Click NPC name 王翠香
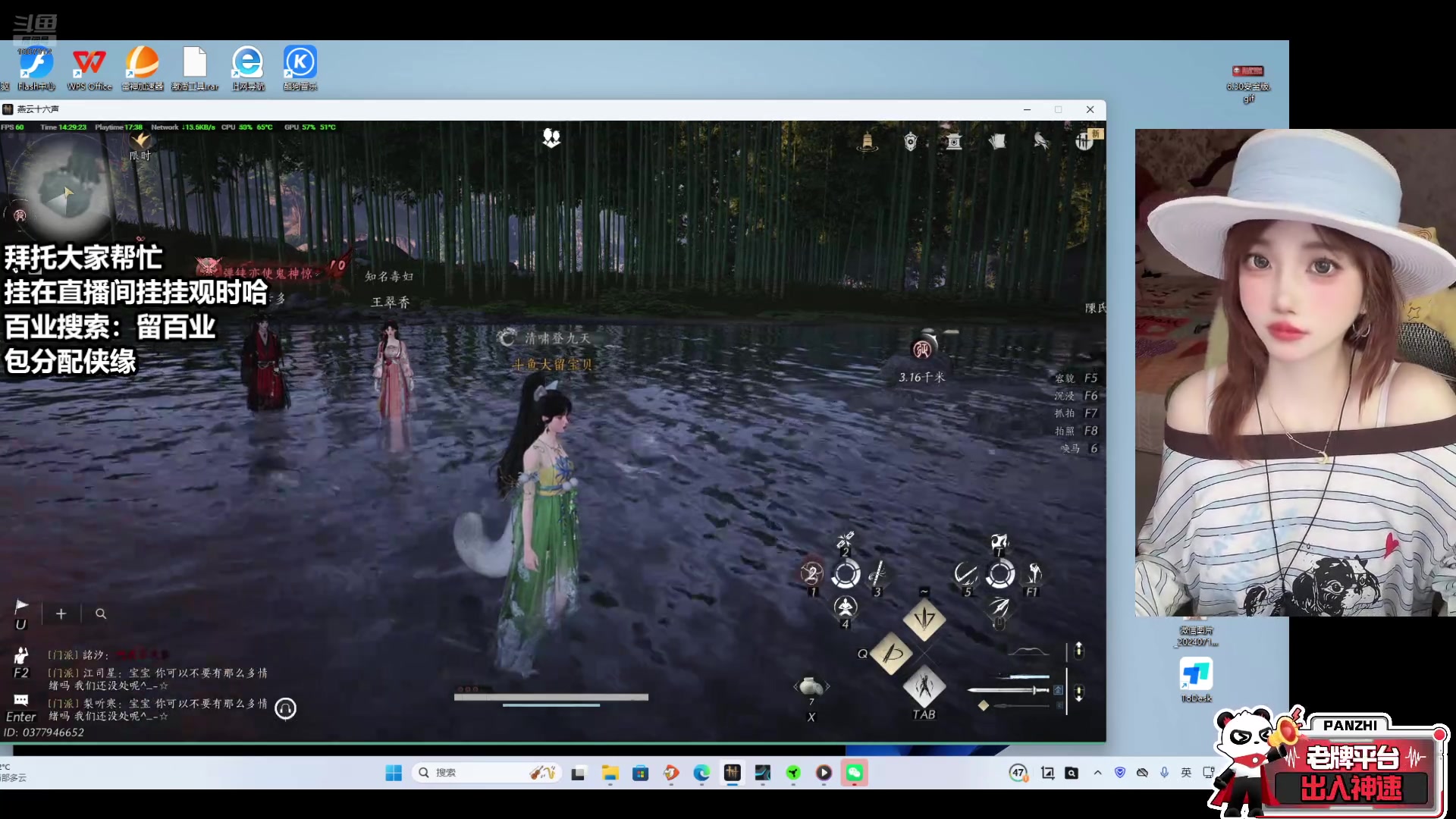The width and height of the screenshot is (1456, 819). (390, 302)
